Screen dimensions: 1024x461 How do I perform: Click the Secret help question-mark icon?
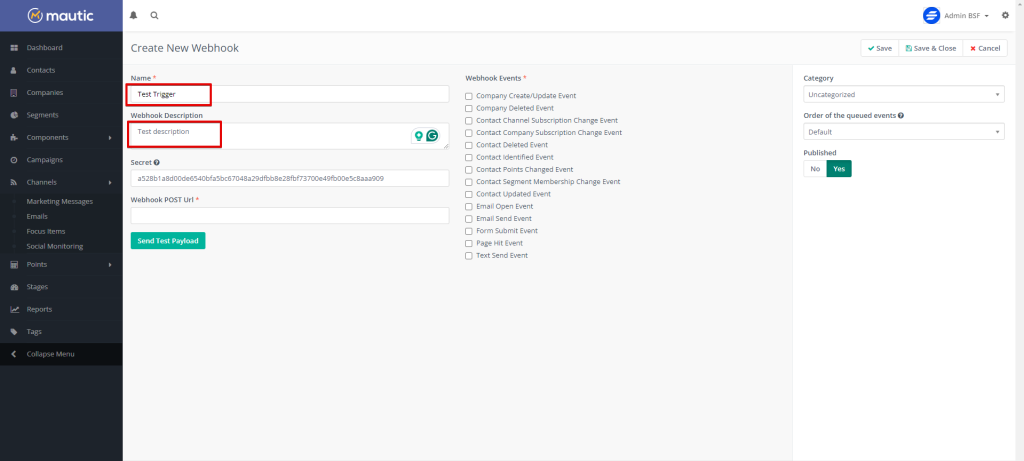[157, 162]
